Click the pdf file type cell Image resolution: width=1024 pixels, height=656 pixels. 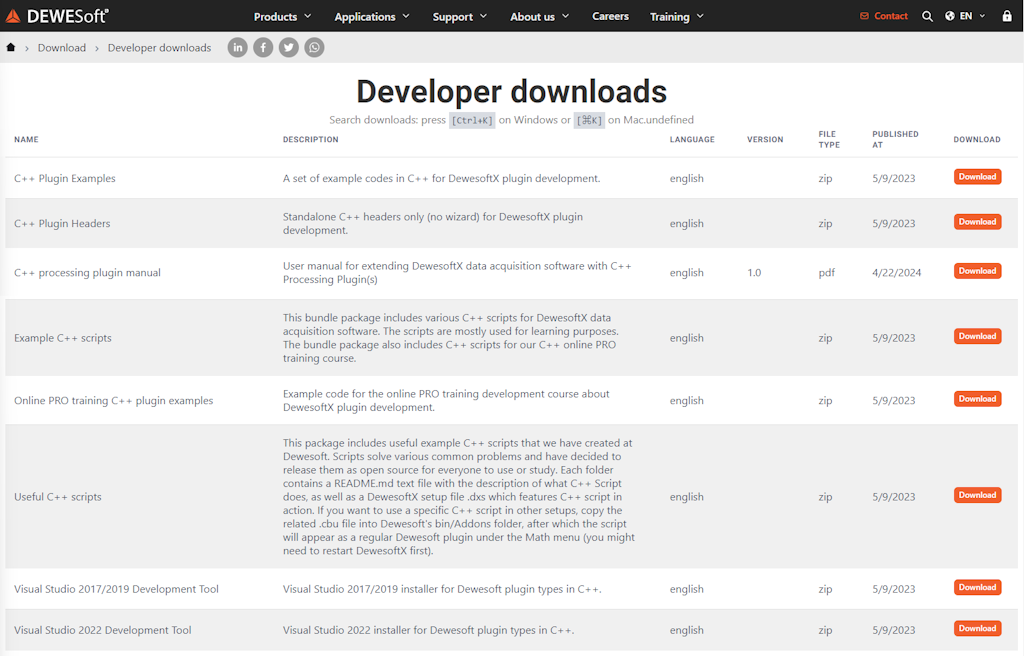(x=826, y=272)
